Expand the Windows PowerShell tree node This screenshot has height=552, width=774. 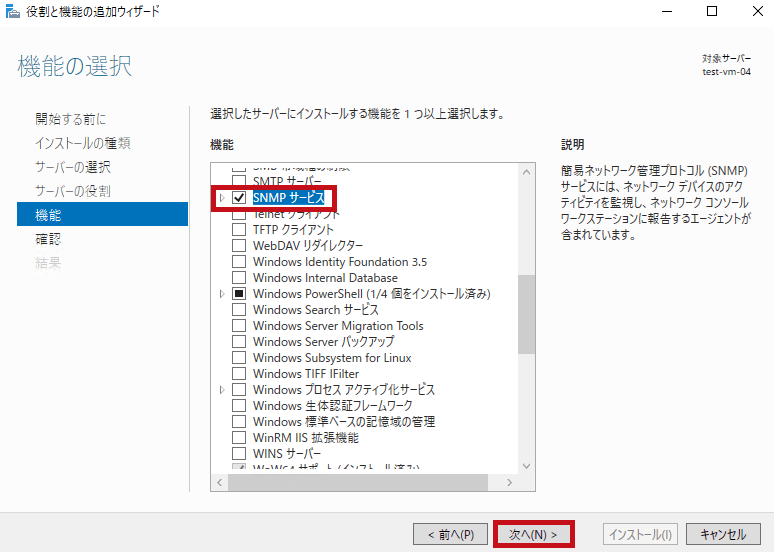pyautogui.click(x=222, y=294)
